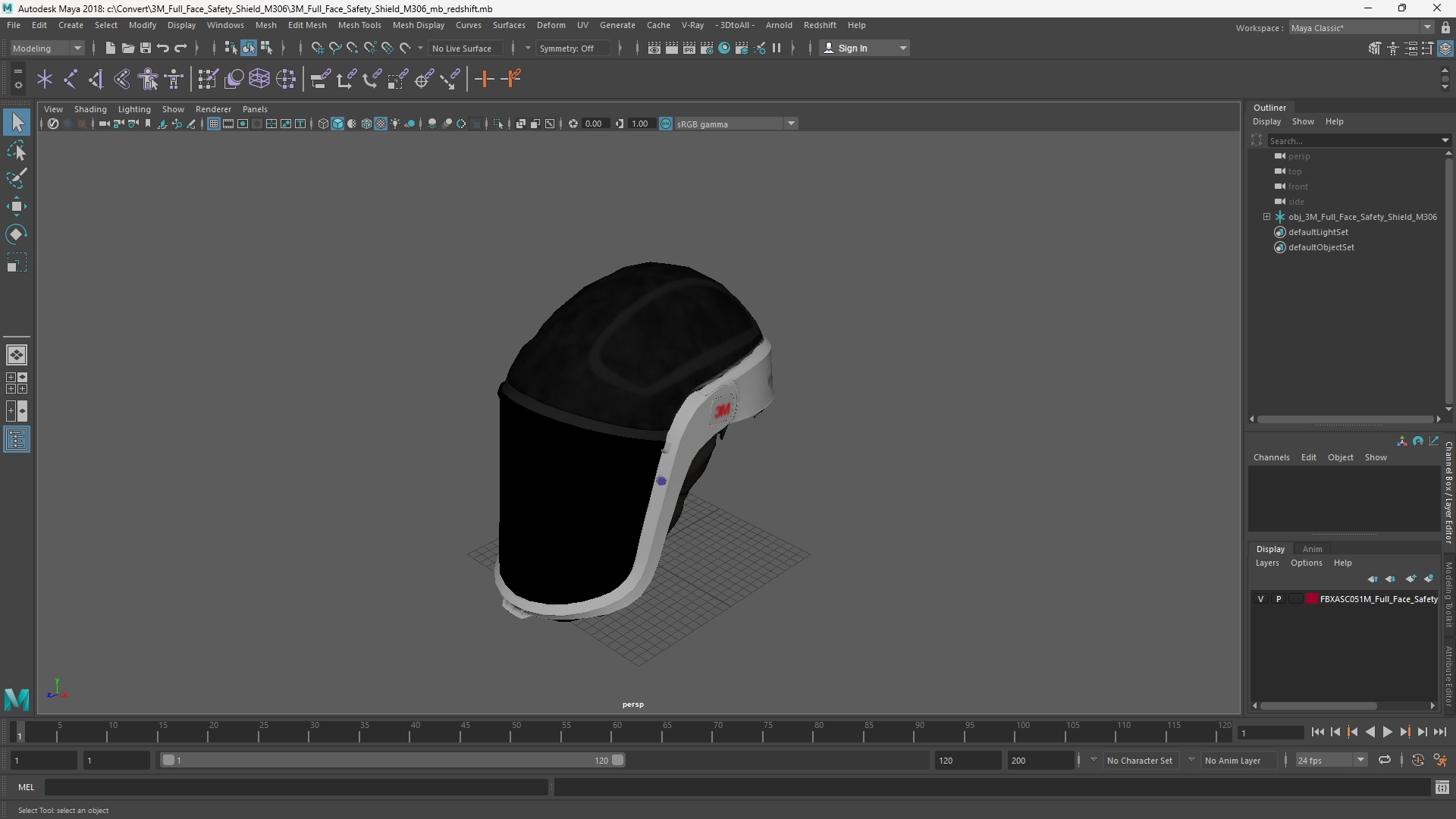
Task: Toggle timeline looping button
Action: [1385, 760]
